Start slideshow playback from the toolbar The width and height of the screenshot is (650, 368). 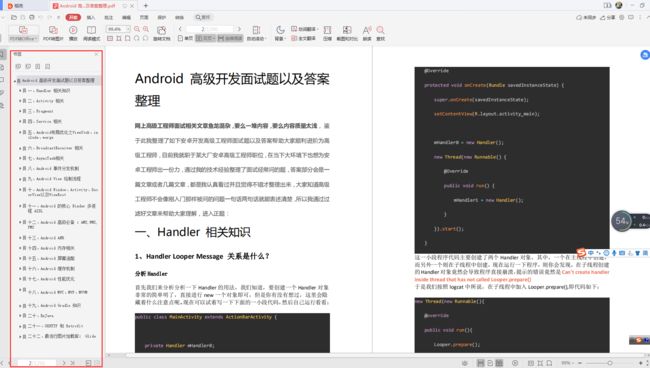tap(73, 33)
